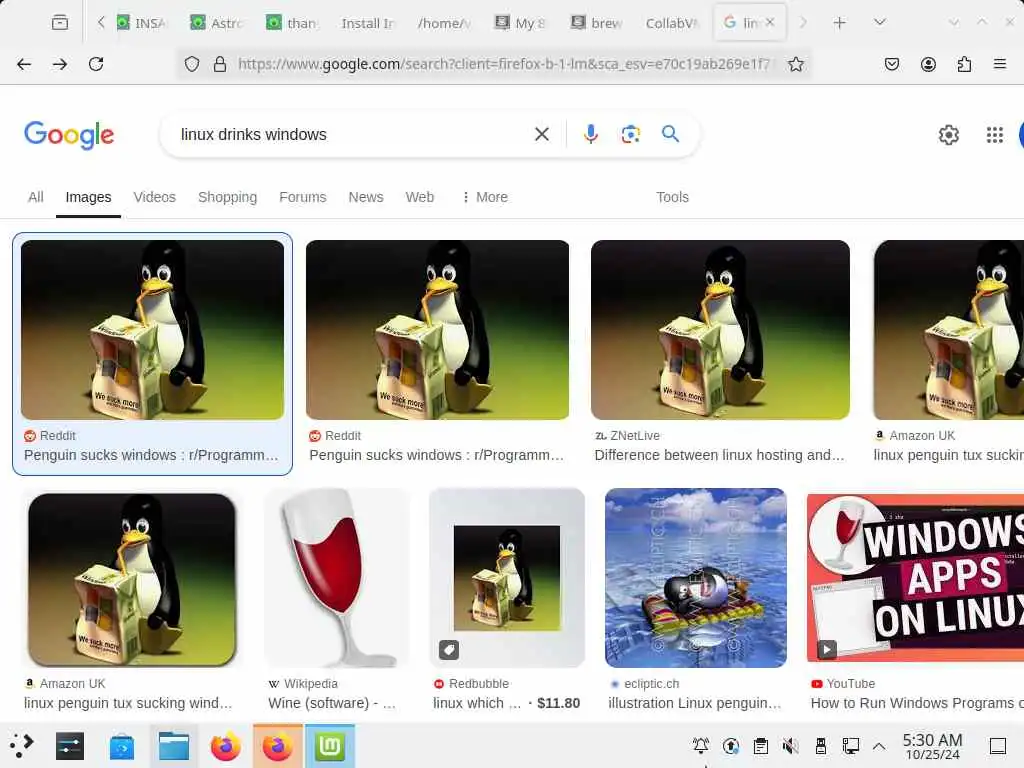
Task: Expand the More search filters
Action: pyautogui.click(x=485, y=197)
